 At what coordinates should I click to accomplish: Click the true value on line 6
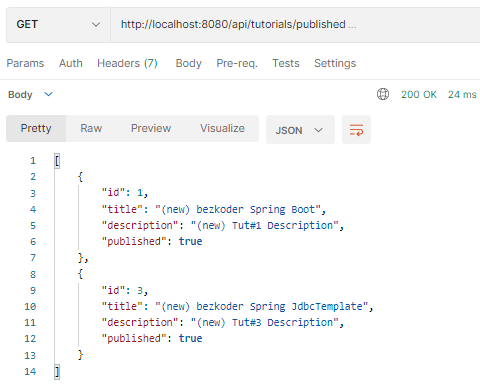(190, 241)
